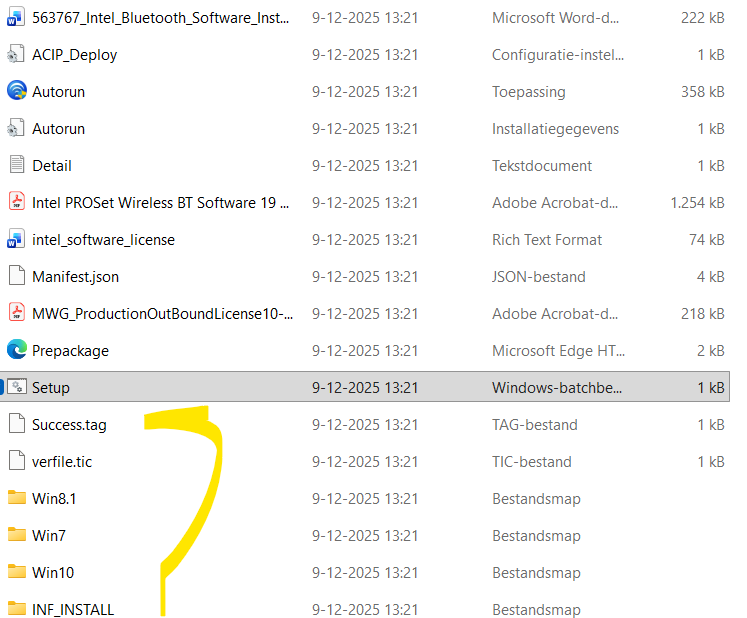Select the Win10 folder name
The height and width of the screenshot is (618, 747).
(53, 573)
